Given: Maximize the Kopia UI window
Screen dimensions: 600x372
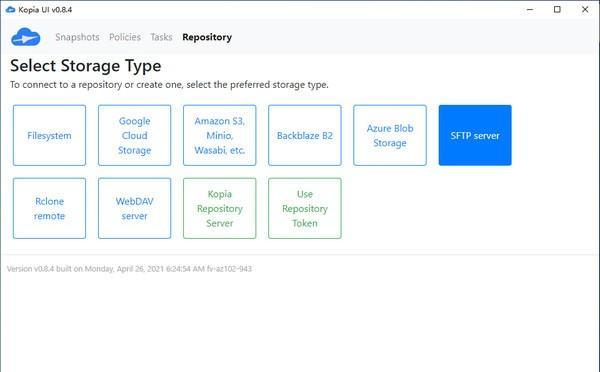Looking at the screenshot, I should [x=557, y=10].
